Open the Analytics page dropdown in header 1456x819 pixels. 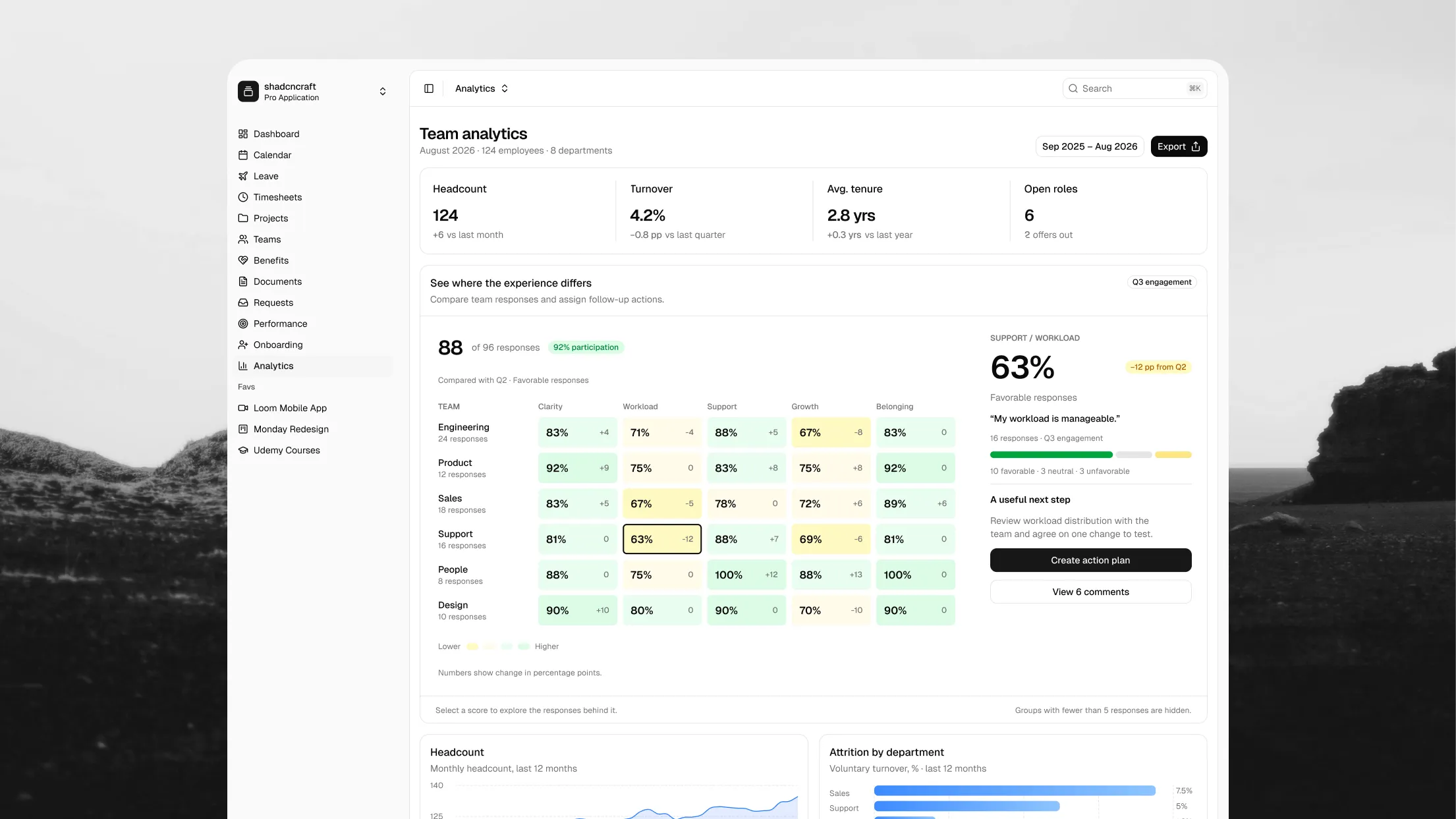[x=482, y=88]
